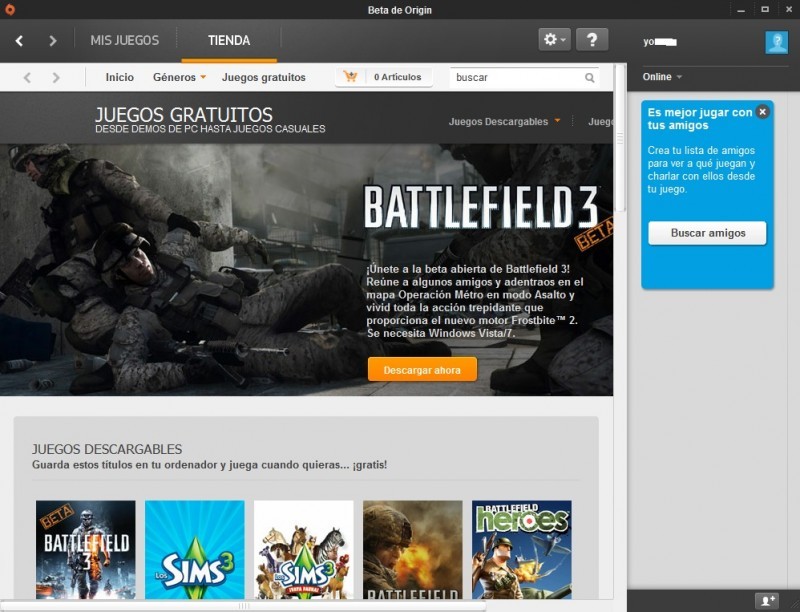Close the 'Es mejor jugar con tus amigos' tip

pos(762,112)
